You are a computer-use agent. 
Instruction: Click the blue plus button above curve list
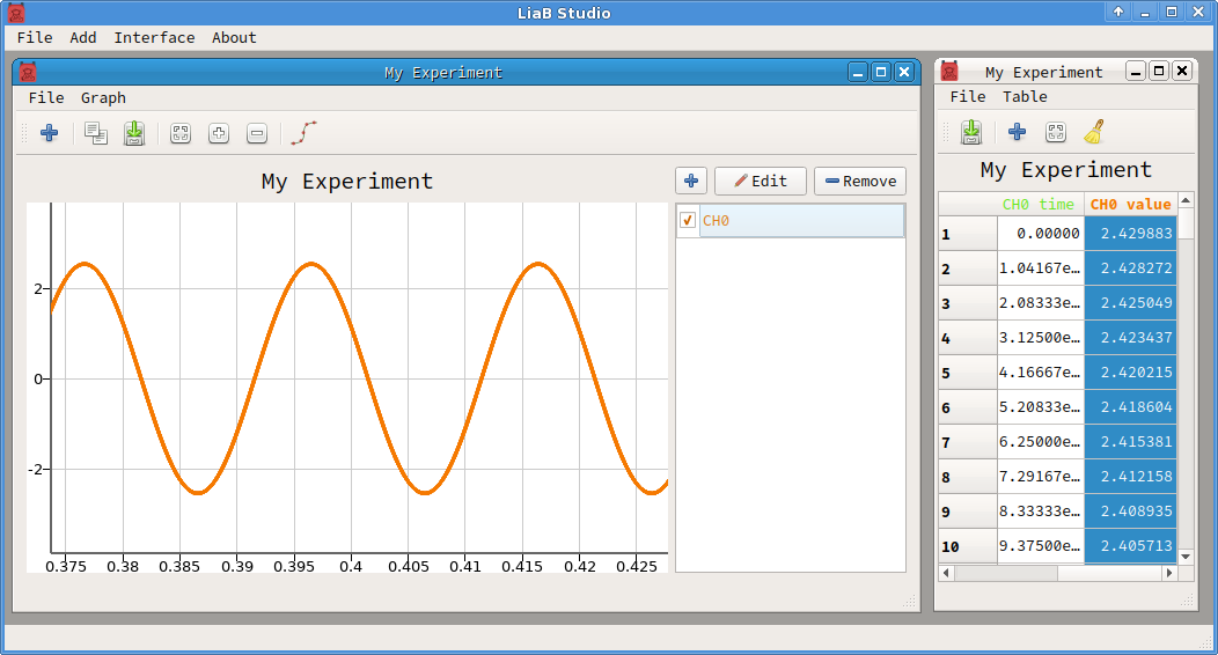tap(691, 181)
